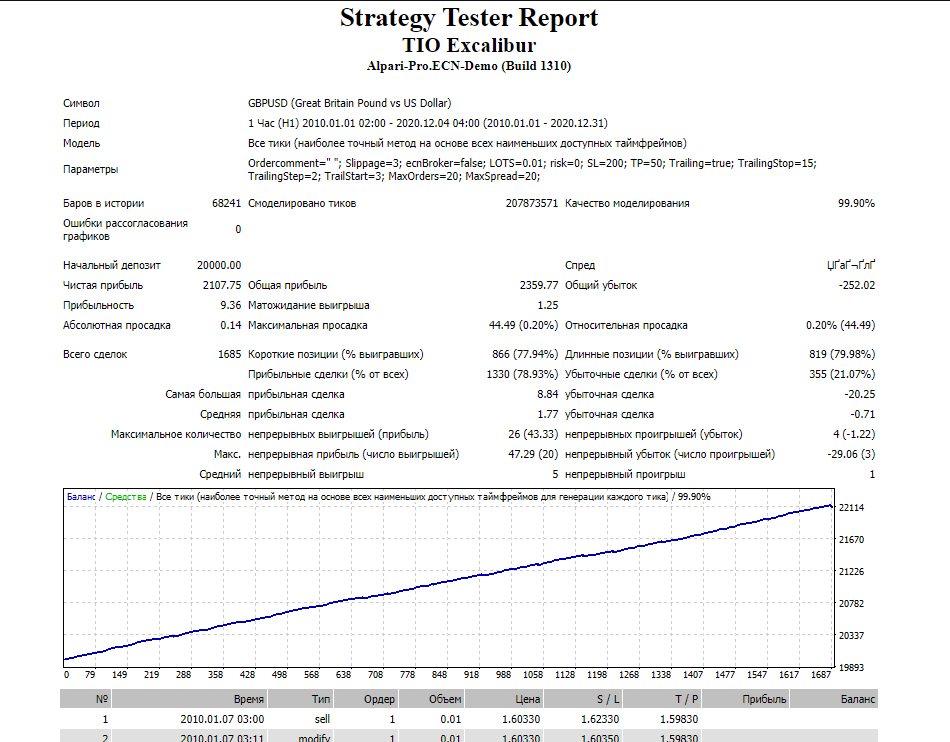Select expected payoff value 1.25
Viewport: 950px width, 742px height.
[548, 305]
